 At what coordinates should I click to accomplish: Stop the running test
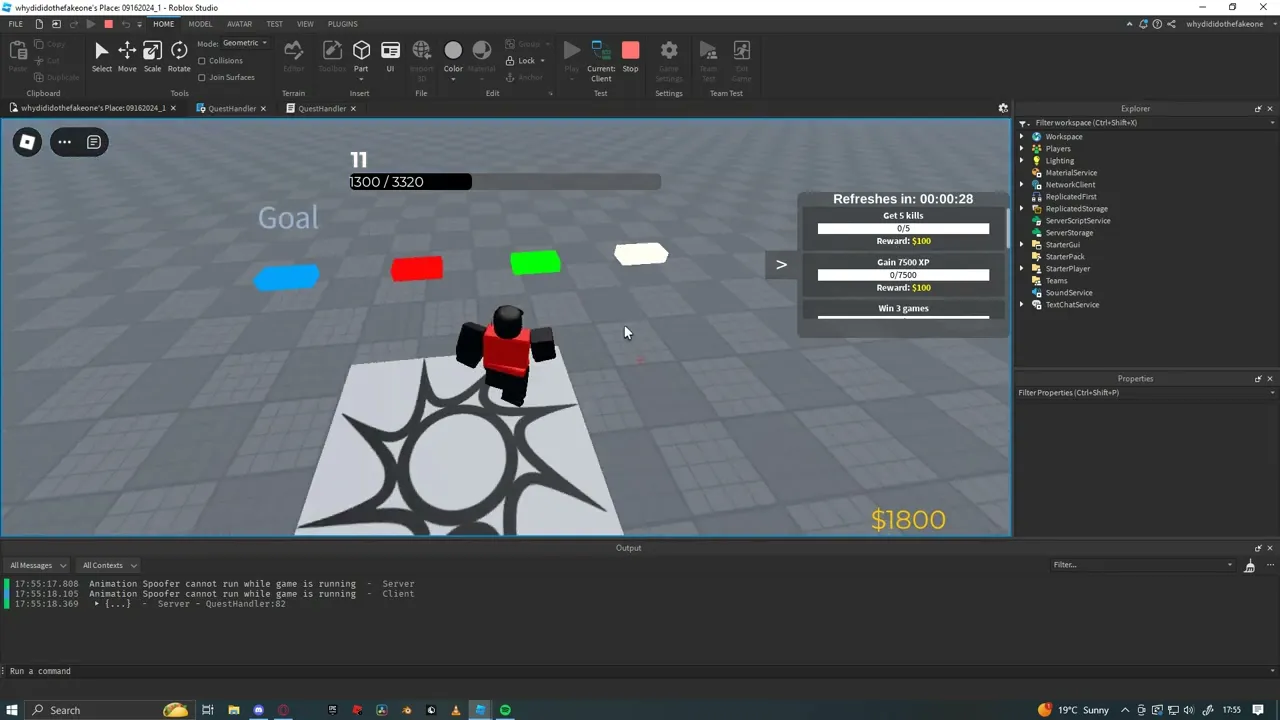tap(630, 56)
